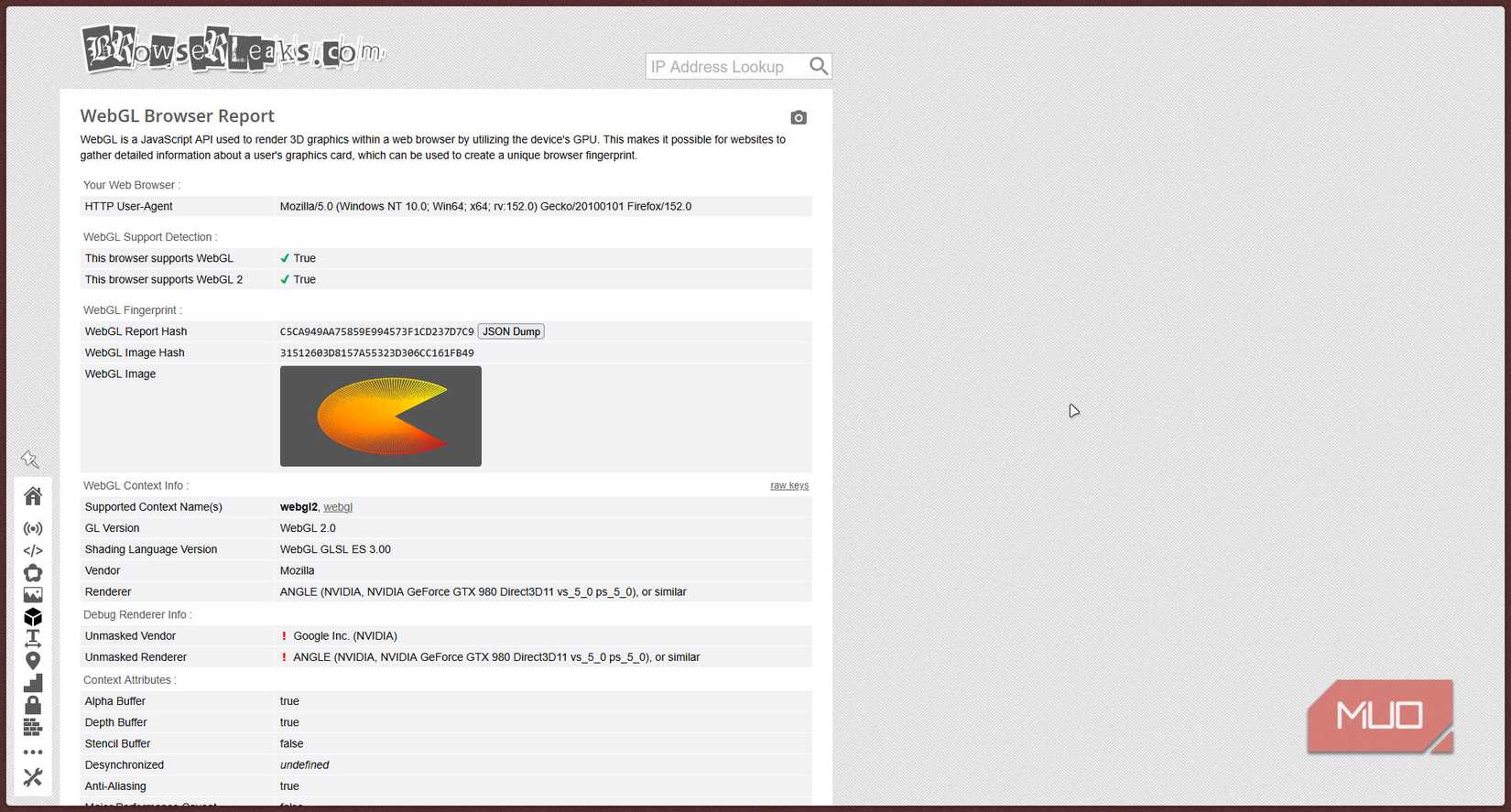Select the Alpha Buffer true value
This screenshot has height=812, width=1511.
(x=289, y=701)
